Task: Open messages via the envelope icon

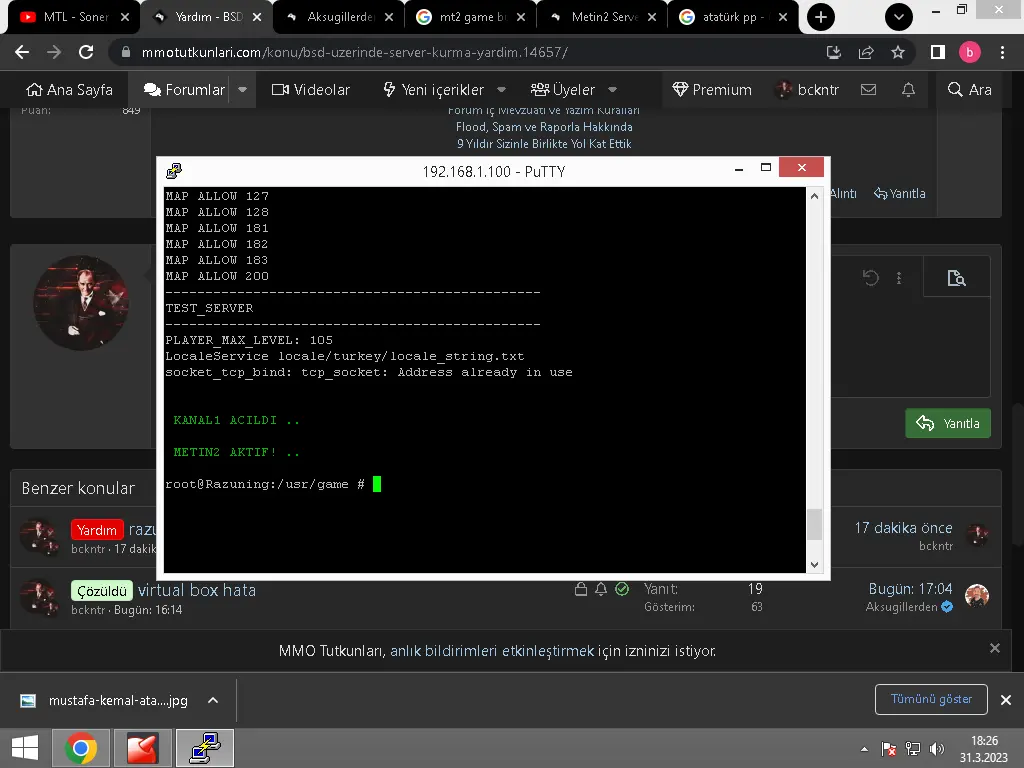Action: click(x=868, y=89)
